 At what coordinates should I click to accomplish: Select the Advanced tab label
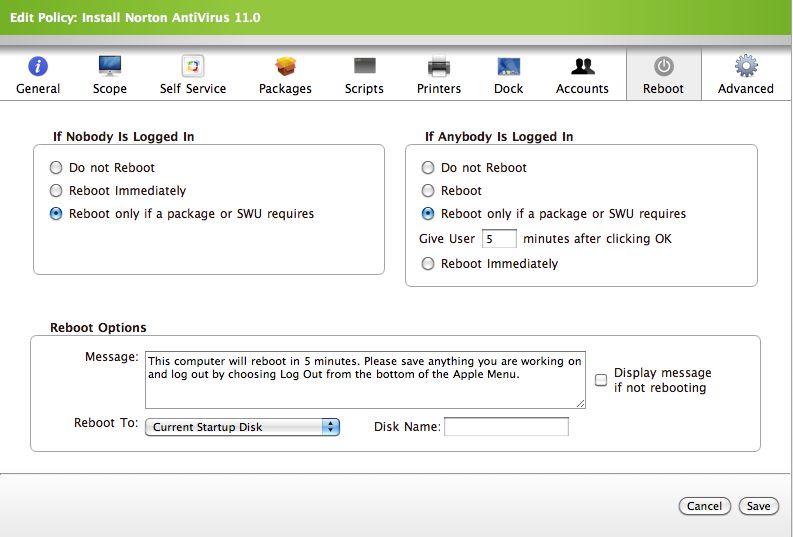745,88
